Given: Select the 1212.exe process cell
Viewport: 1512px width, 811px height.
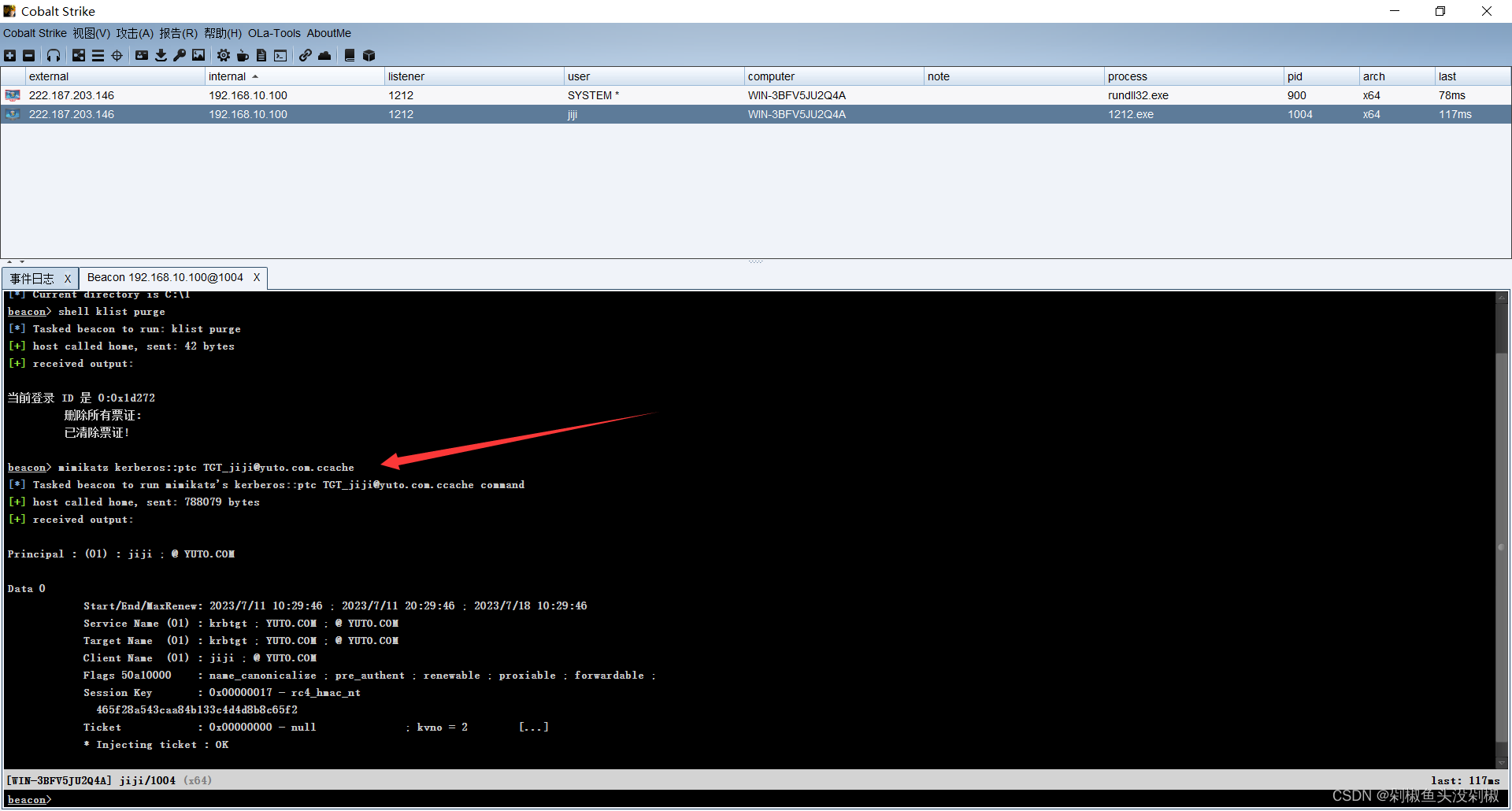Looking at the screenshot, I should 1194,114.
